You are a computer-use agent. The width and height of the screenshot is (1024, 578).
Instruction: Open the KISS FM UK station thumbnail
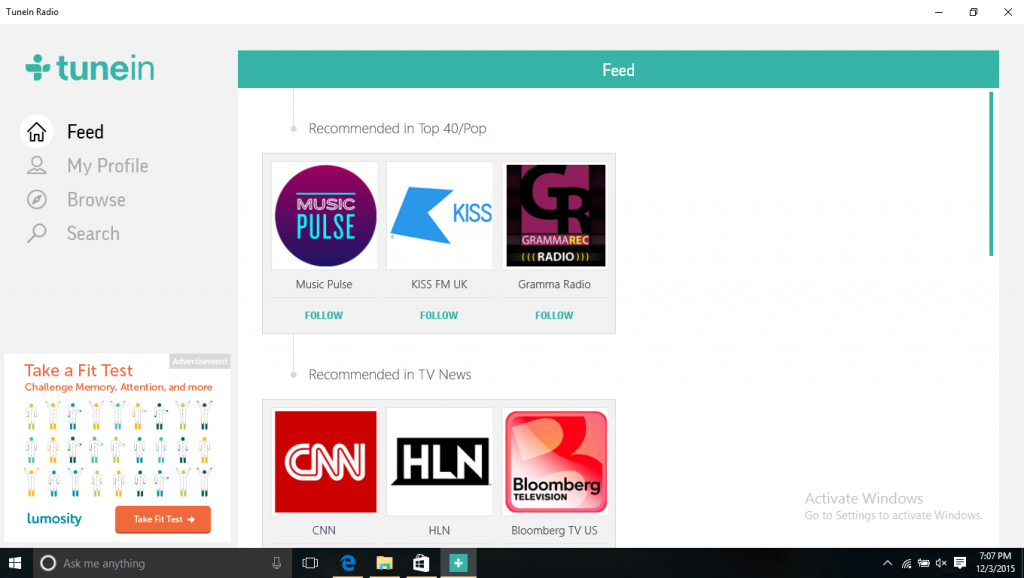(439, 215)
